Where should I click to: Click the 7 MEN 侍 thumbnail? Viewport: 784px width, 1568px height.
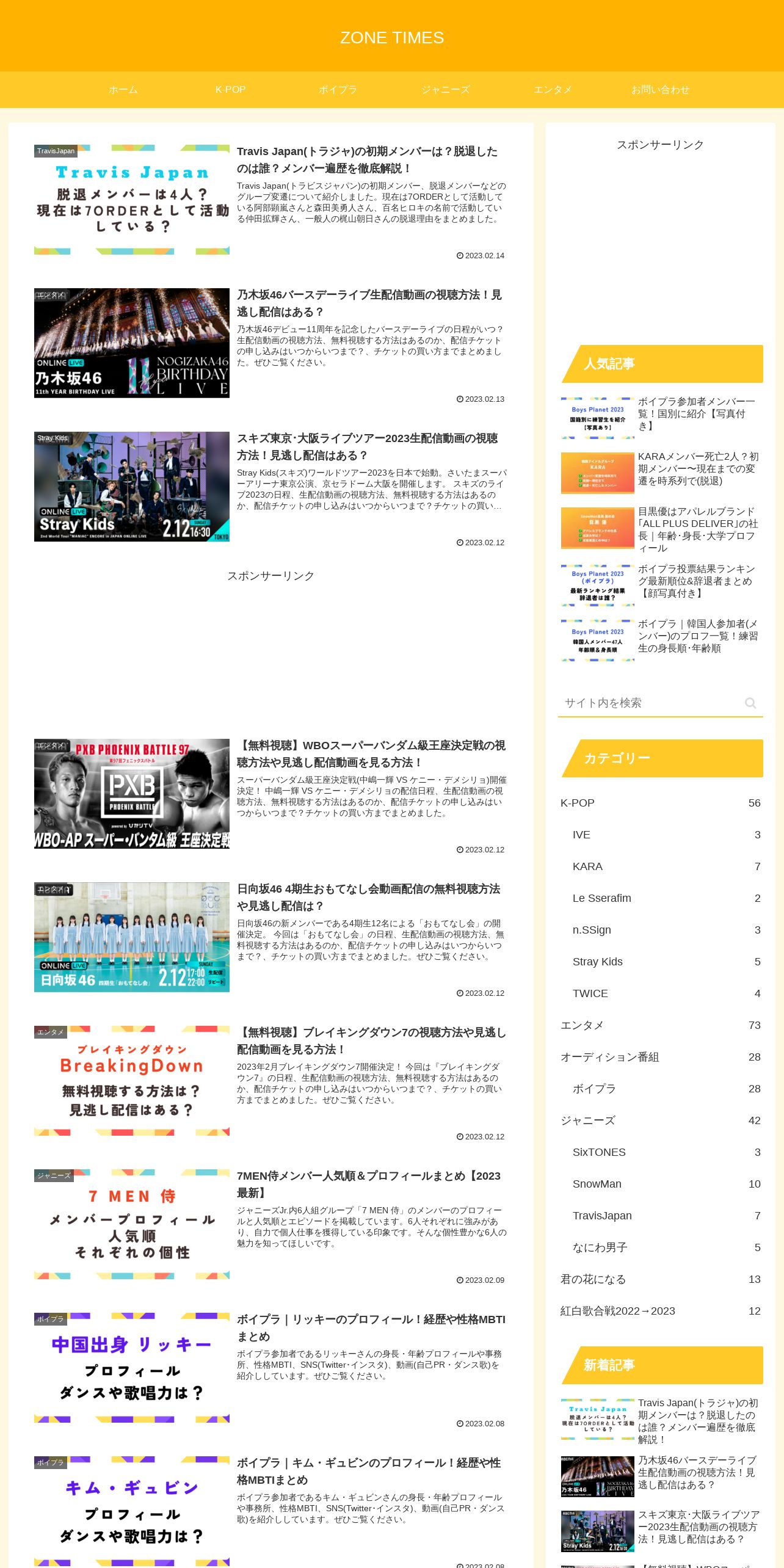(x=132, y=1224)
